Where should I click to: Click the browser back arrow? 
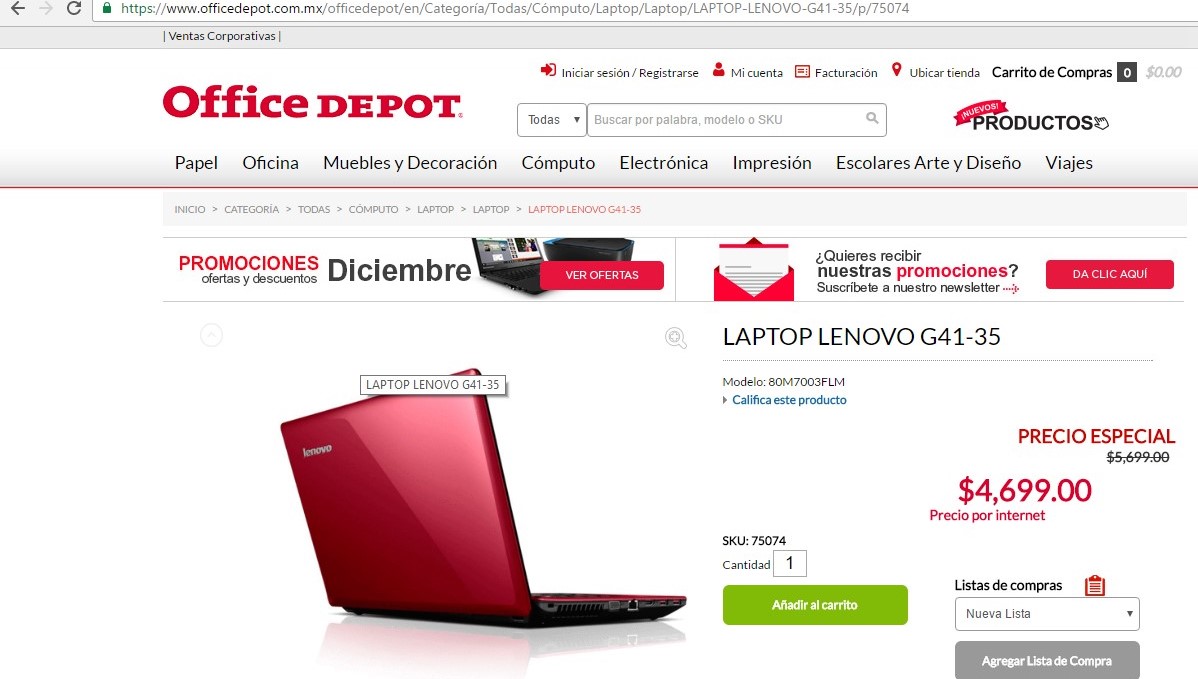18,8
